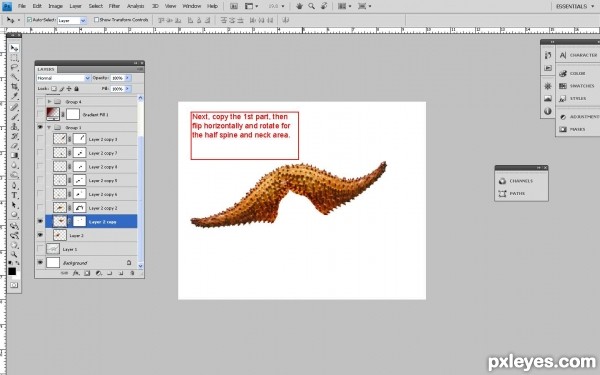Select the Path Selection tool
Screen dimensions: 600x375
[14, 205]
